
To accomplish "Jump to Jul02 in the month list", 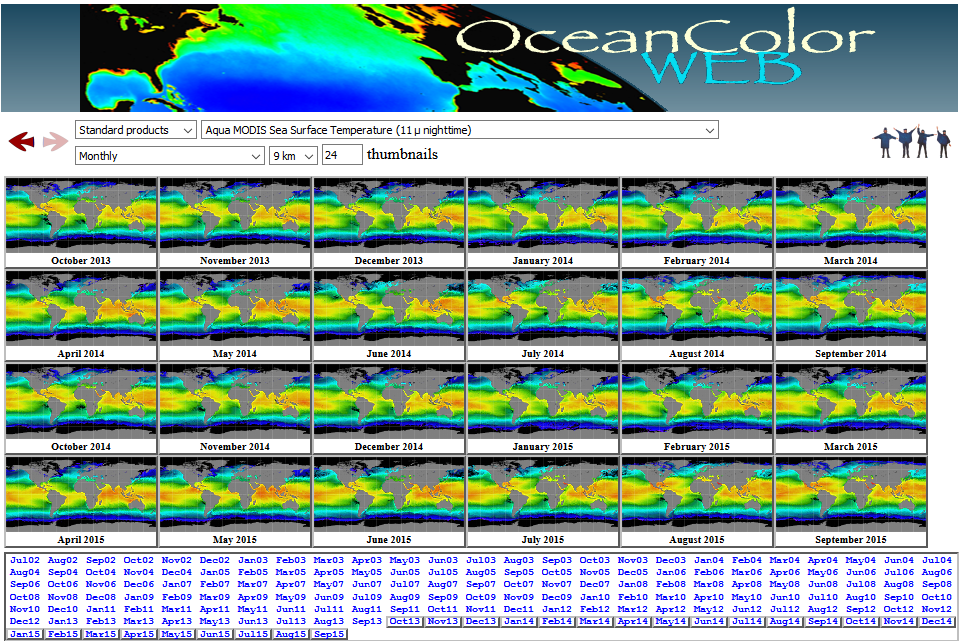I will pyautogui.click(x=25, y=561).
